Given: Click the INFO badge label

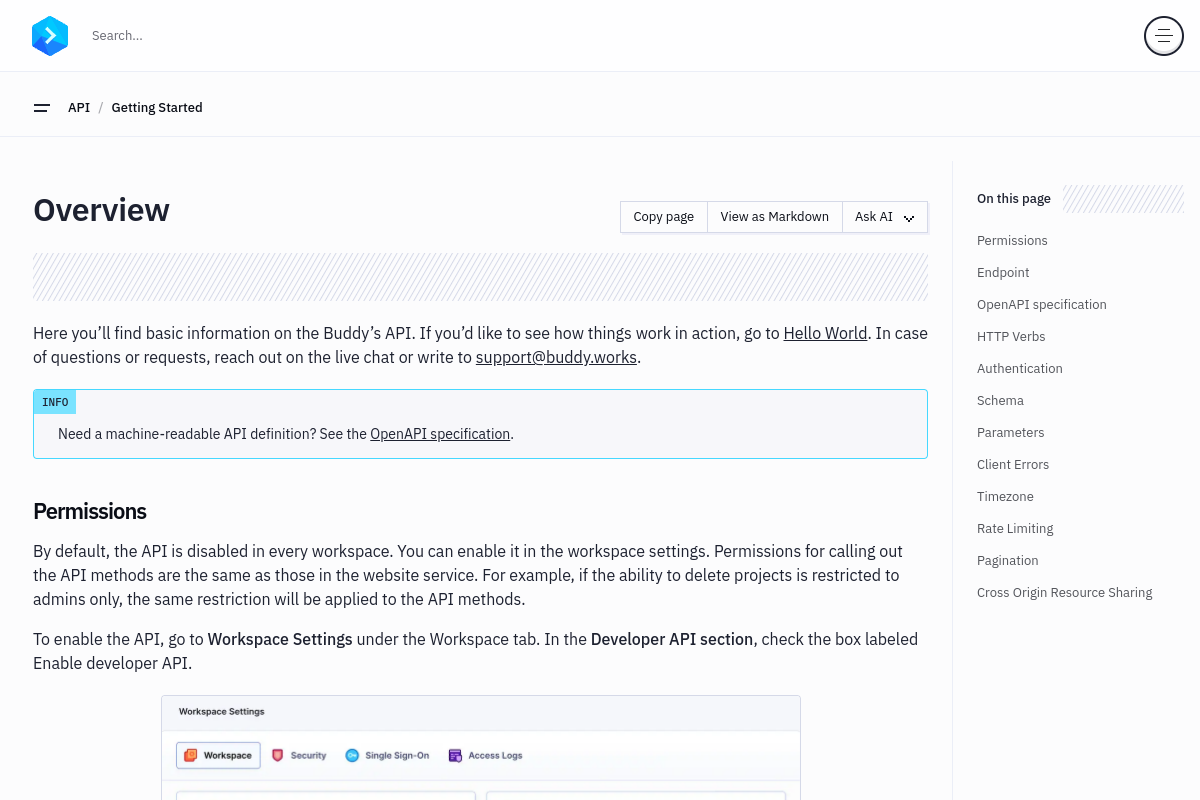Looking at the screenshot, I should 55,402.
